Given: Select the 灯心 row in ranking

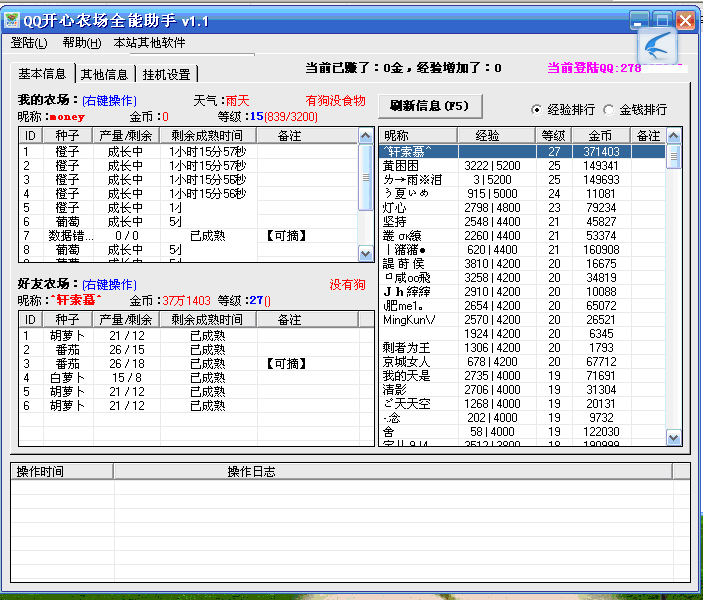Looking at the screenshot, I should [522, 208].
